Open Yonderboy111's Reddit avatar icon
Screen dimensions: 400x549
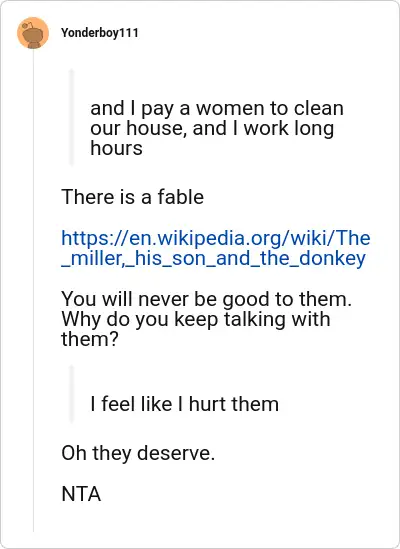[x=33, y=33]
